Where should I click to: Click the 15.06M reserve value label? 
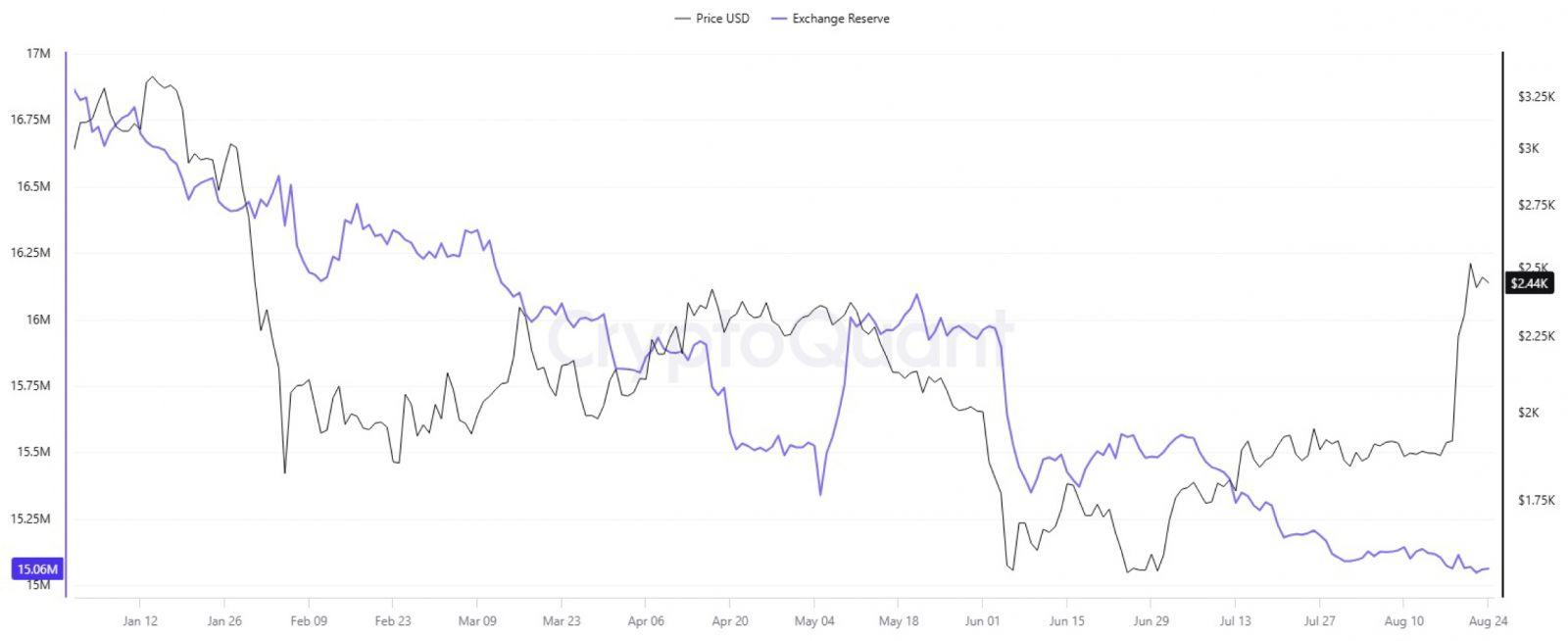point(37,569)
